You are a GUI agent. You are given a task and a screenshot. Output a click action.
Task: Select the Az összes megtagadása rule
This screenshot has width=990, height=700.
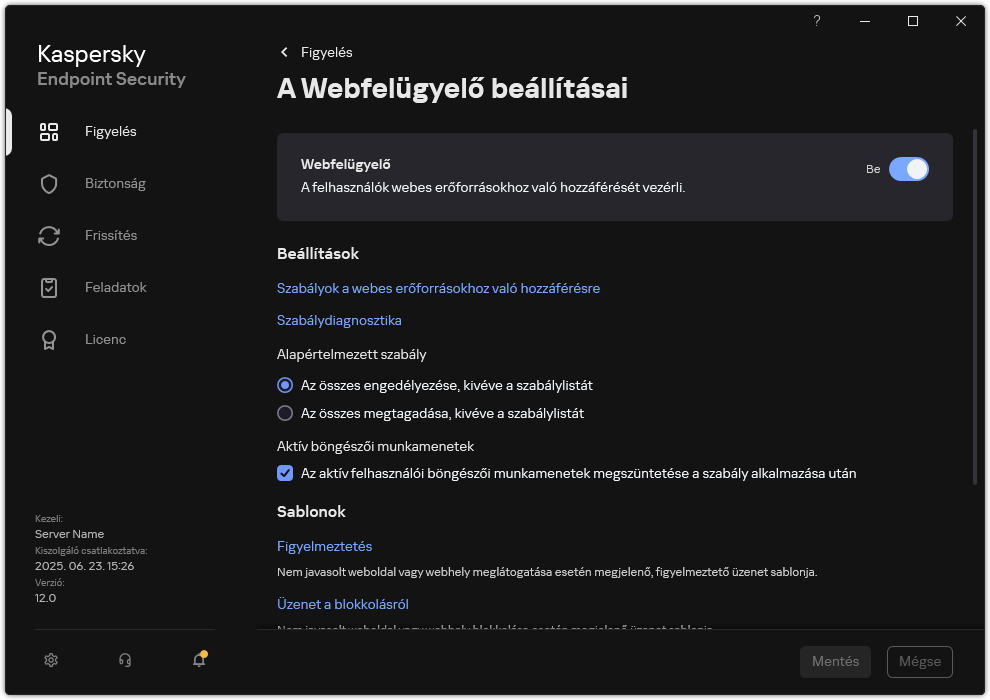click(x=285, y=413)
